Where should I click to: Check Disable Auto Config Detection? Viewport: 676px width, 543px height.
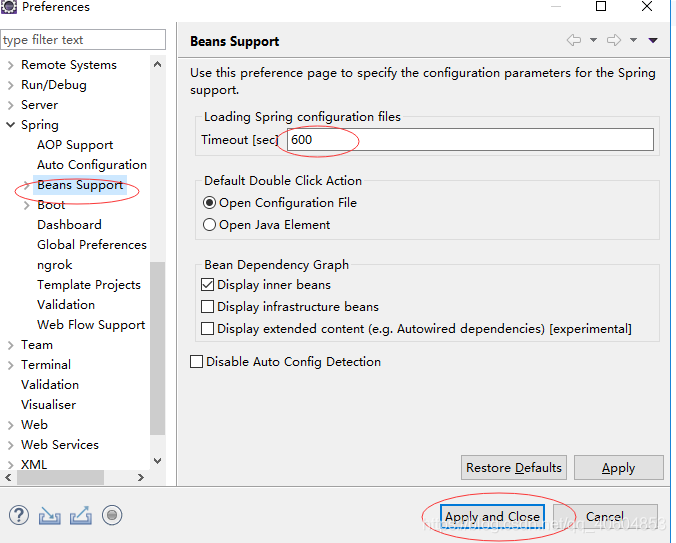coord(197,362)
